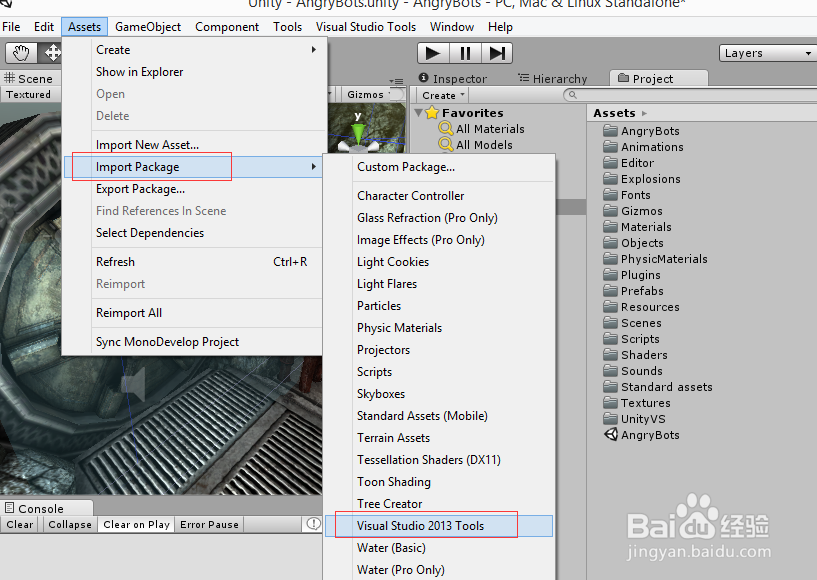Open the Explosions folder
817x580 pixels.
click(642, 179)
